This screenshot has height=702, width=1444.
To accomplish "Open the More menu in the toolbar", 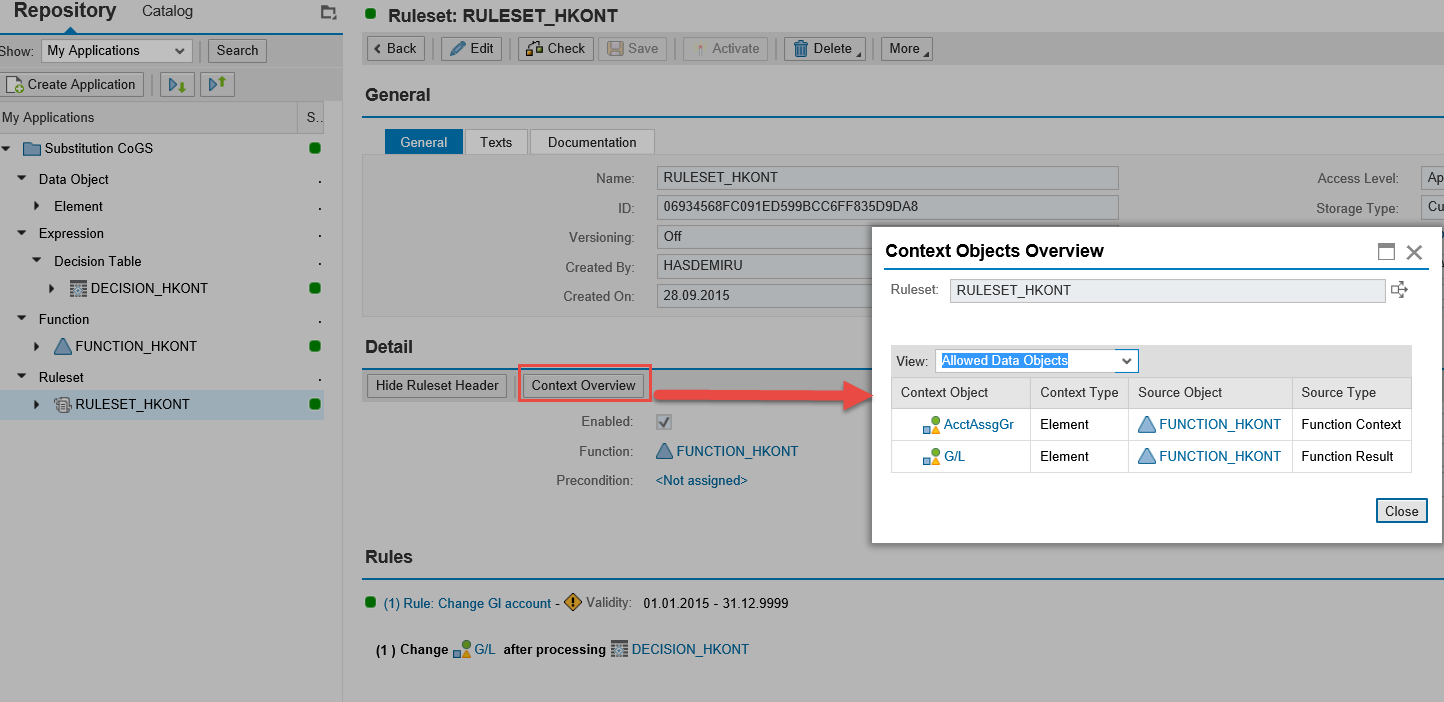I will [906, 49].
